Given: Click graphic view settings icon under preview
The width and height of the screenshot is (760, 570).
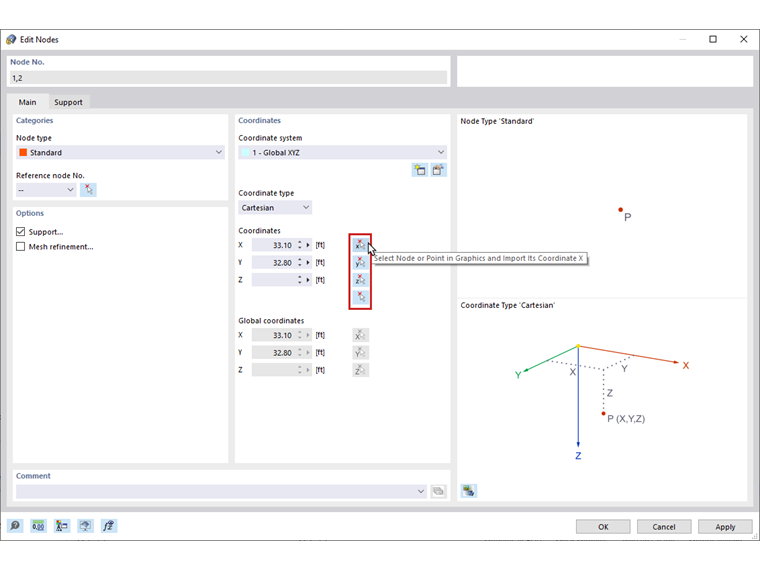Looking at the screenshot, I should [x=469, y=491].
